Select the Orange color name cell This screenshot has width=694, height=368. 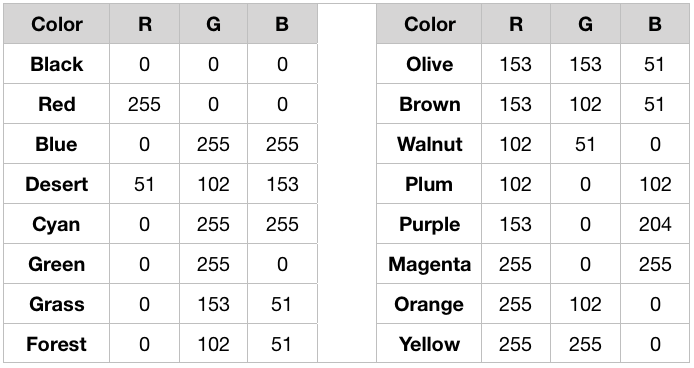tap(429, 304)
